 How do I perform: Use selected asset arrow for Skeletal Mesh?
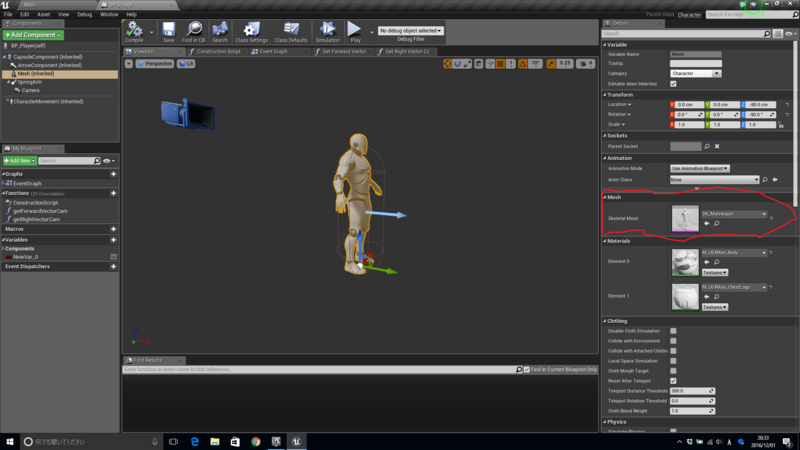(x=707, y=223)
